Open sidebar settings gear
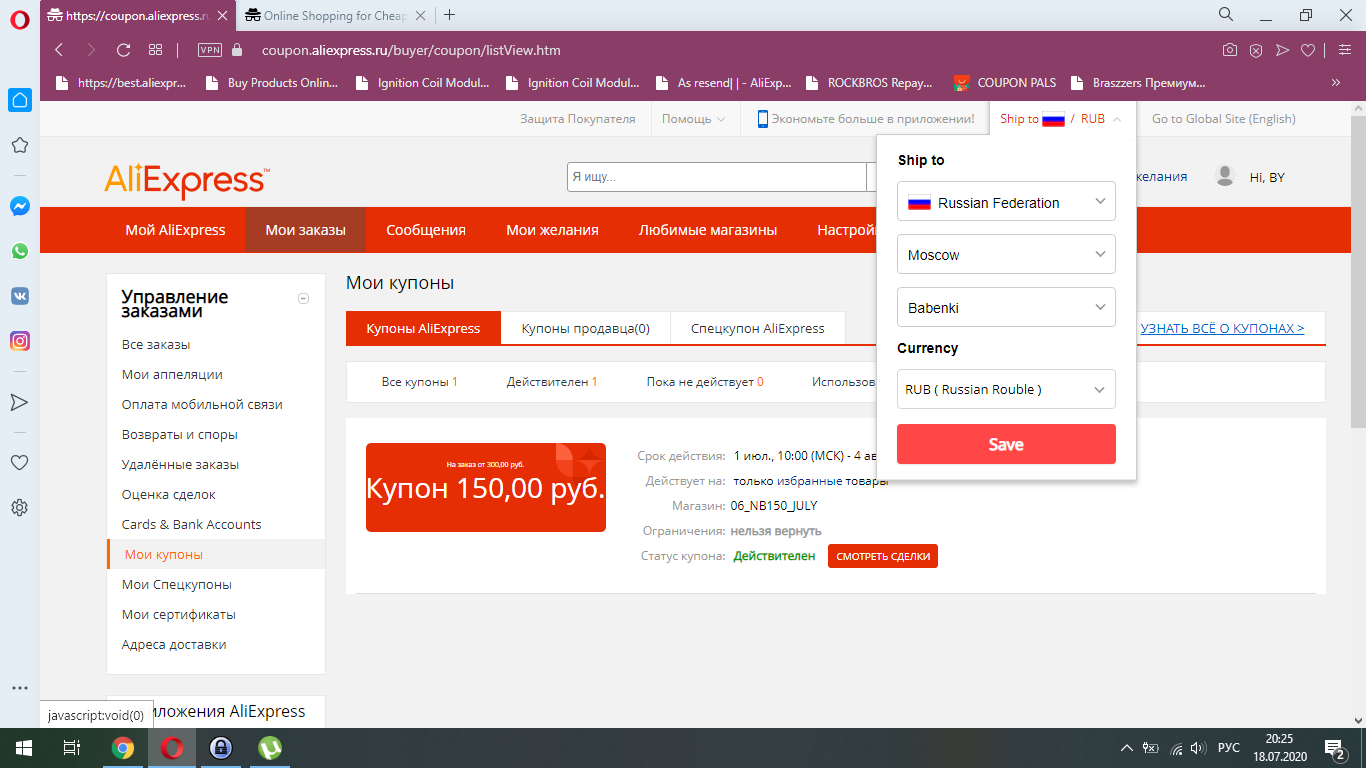 click(19, 508)
